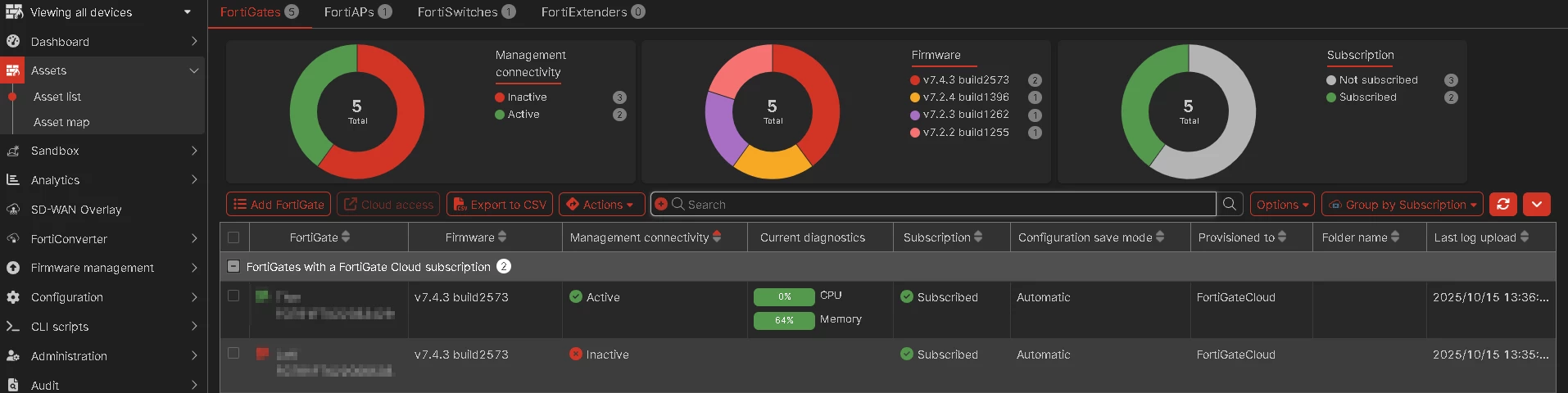Sort by FortiGate column arrows
Screen dimensions: 1568x393
pyautogui.click(x=346, y=237)
